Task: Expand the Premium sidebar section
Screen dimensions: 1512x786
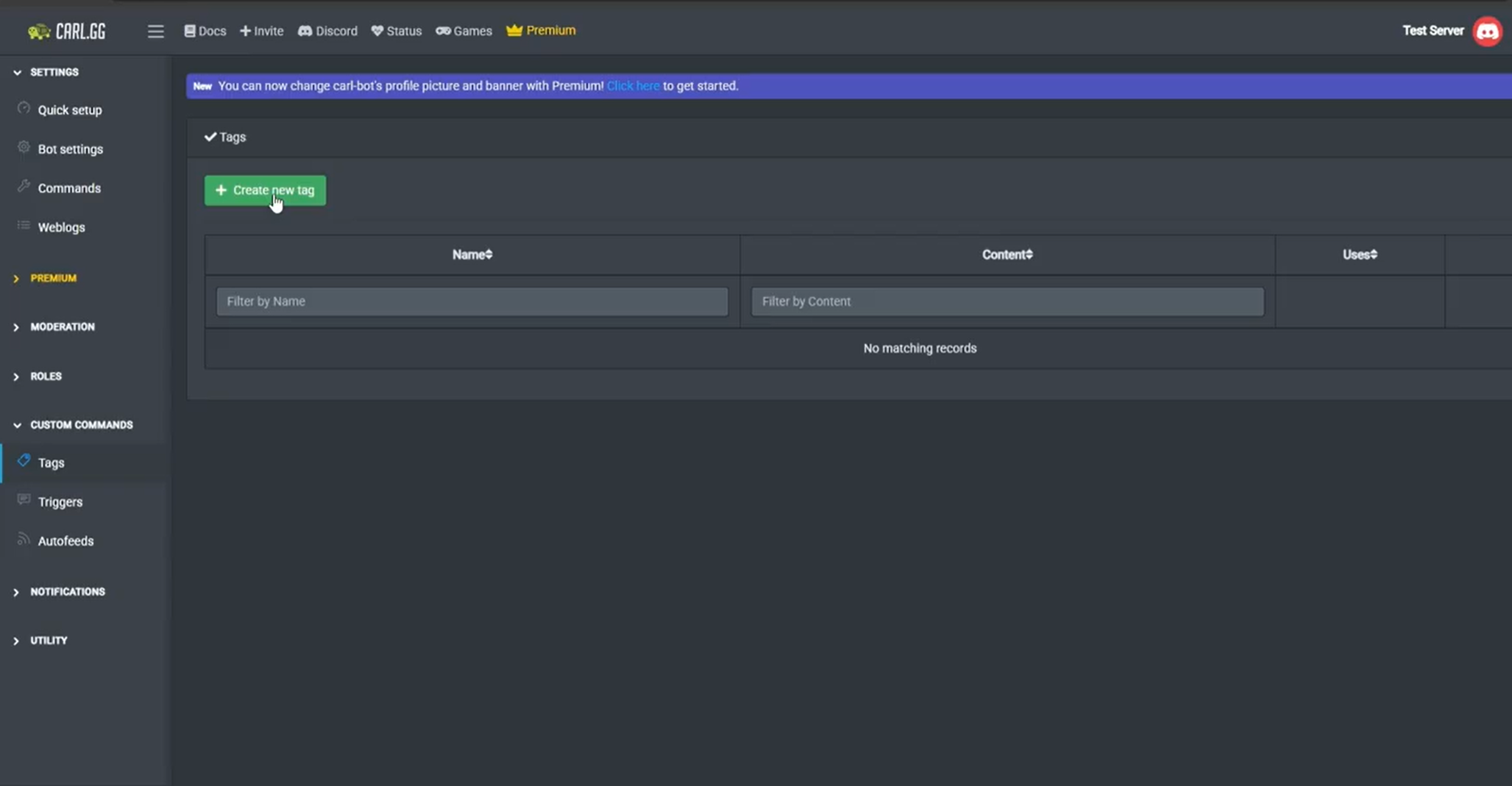Action: 45,278
